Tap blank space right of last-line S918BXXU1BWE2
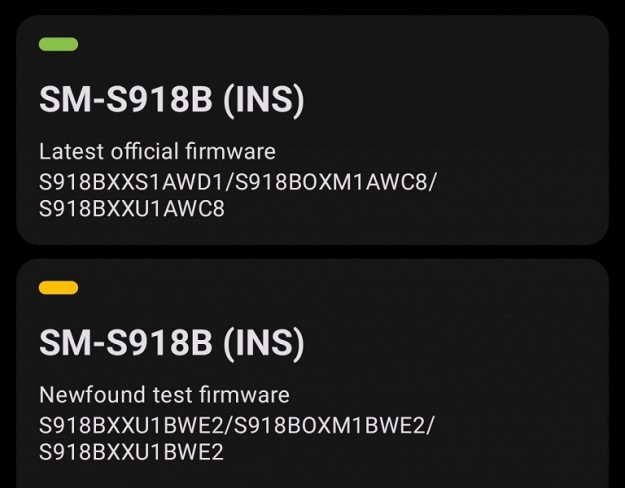This screenshot has width=625, height=488. [420, 452]
